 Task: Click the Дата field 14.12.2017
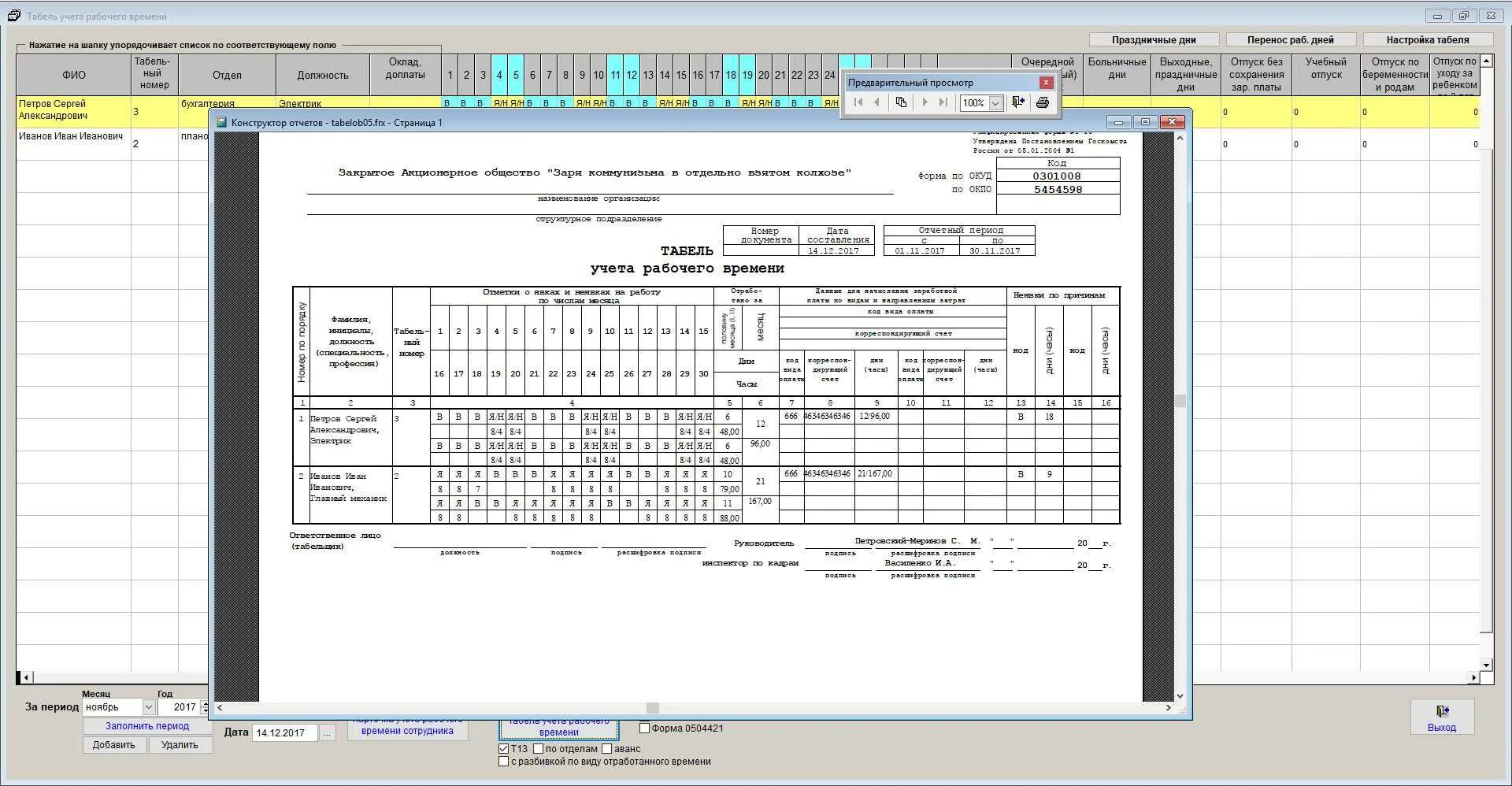[x=284, y=732]
